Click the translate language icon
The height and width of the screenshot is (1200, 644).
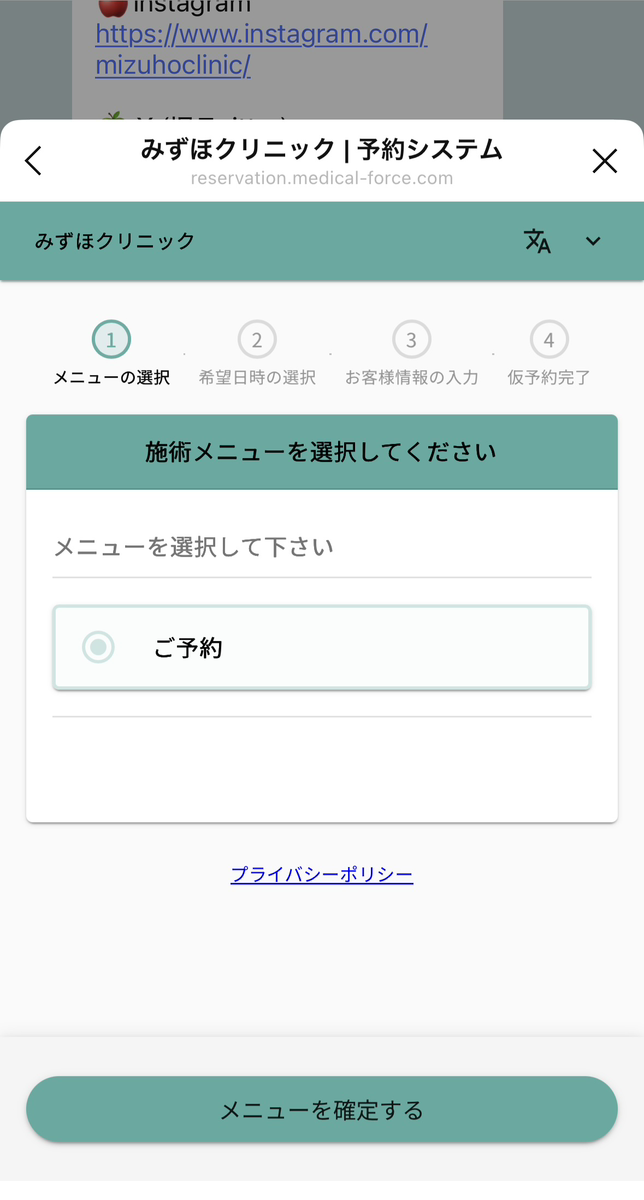pyautogui.click(x=538, y=241)
